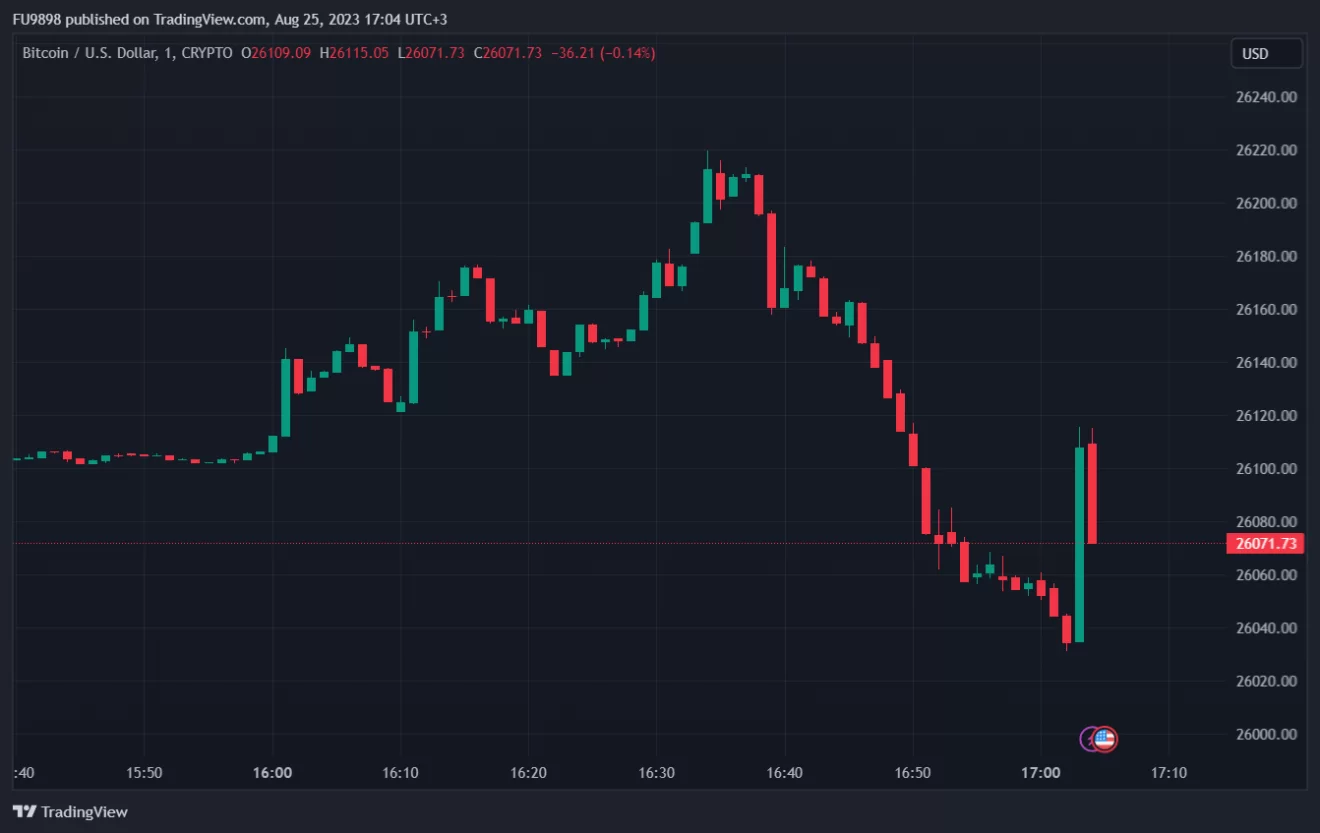
Task: Click the TradingView text in the footer
Action: pyautogui.click(x=85, y=812)
